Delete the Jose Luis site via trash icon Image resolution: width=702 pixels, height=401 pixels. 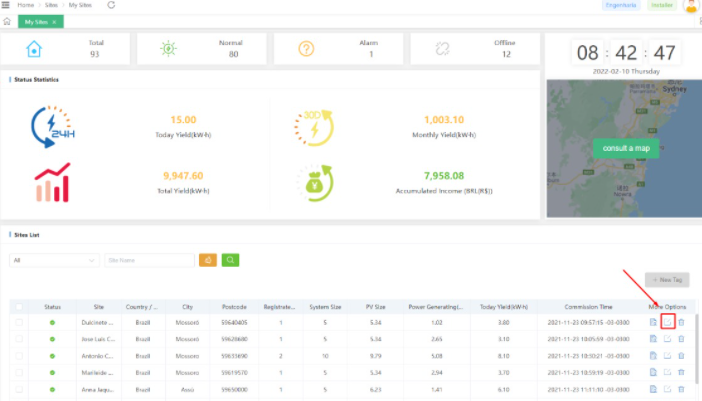coord(681,339)
